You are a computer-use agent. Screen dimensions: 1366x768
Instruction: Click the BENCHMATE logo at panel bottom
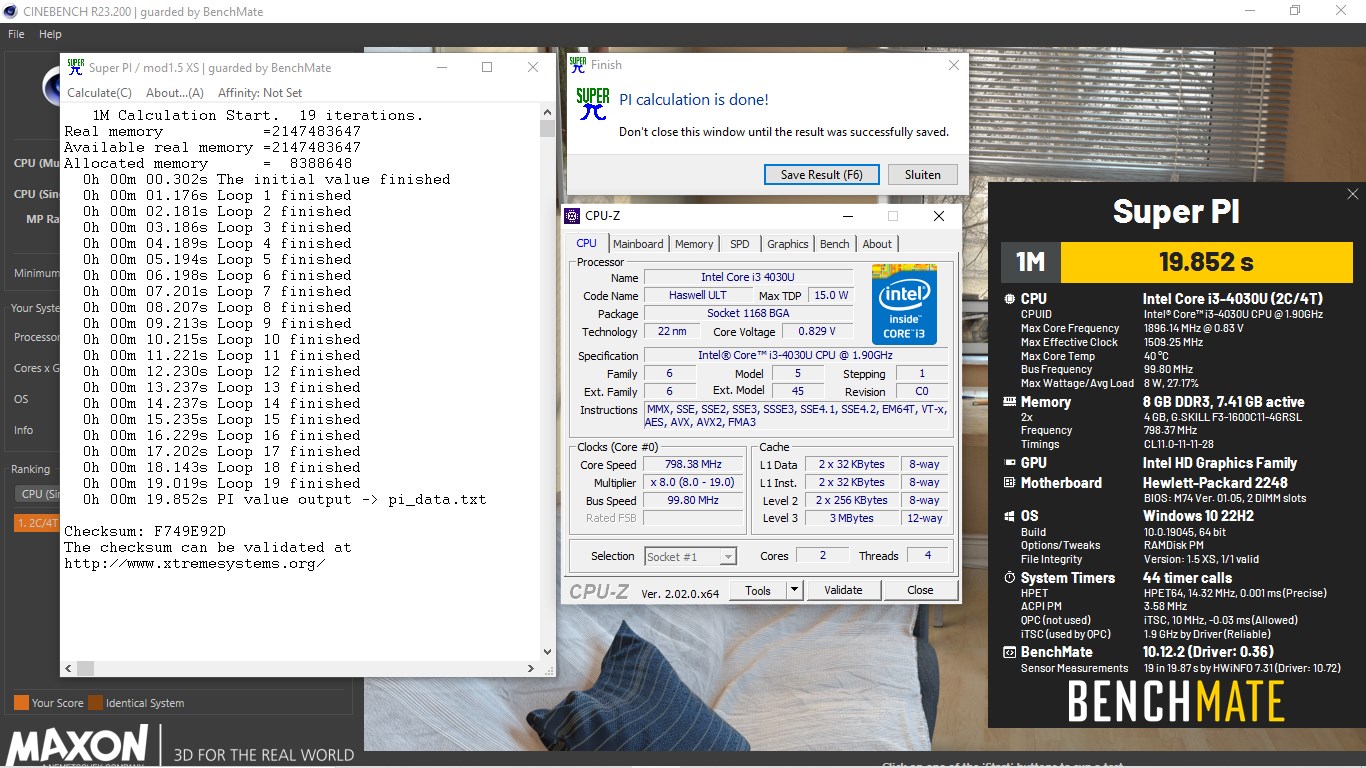[x=1176, y=702]
